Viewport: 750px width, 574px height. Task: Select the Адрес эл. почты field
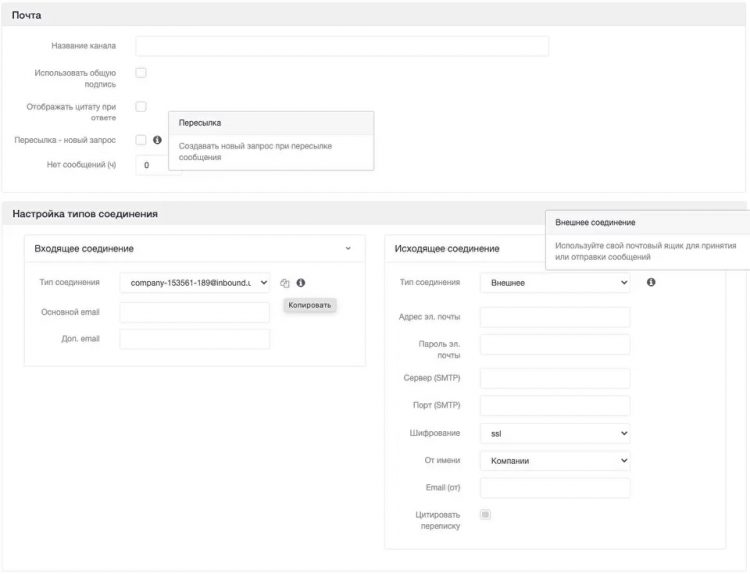555,317
